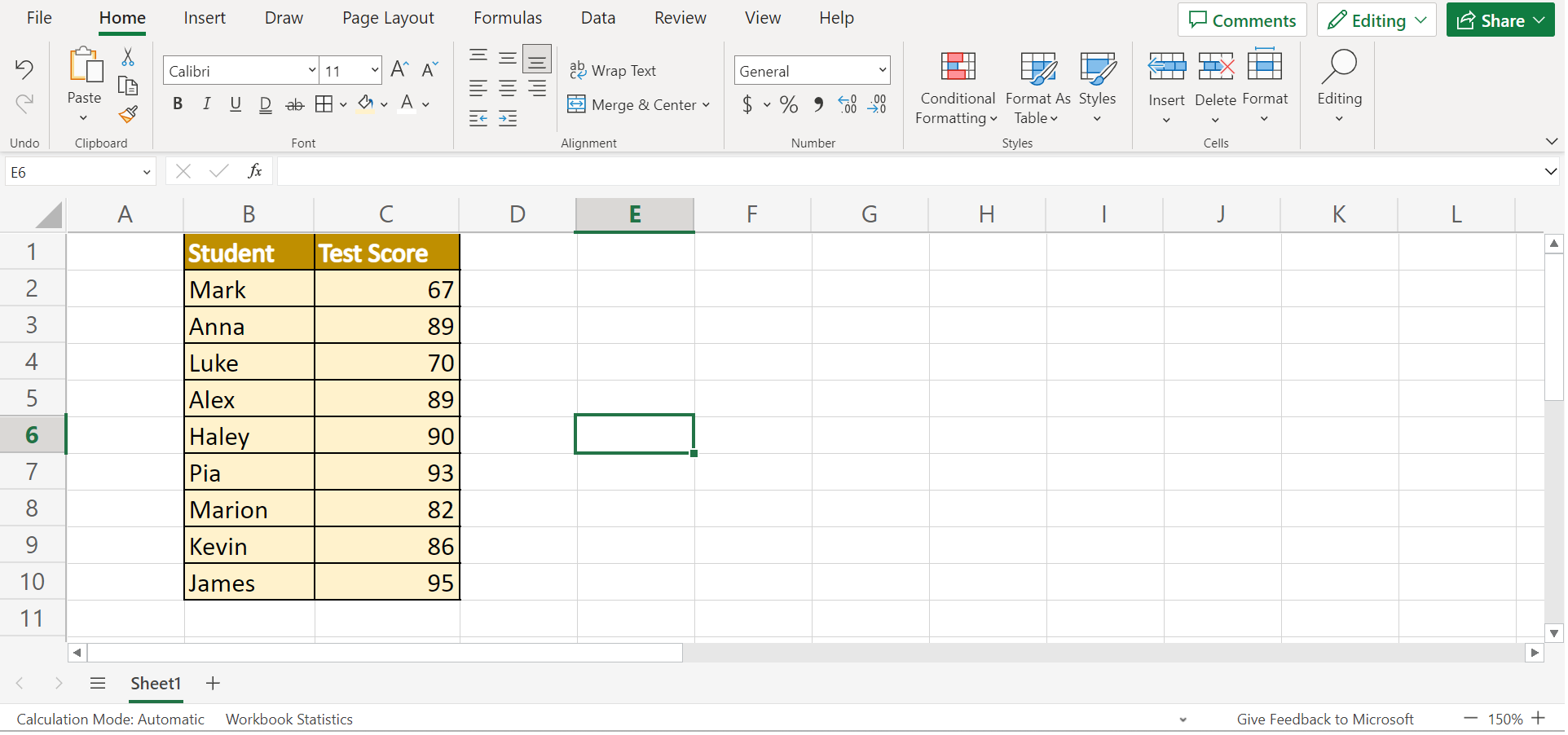Click the Percent Style icon
Screen dimensions: 1568x735
click(788, 104)
